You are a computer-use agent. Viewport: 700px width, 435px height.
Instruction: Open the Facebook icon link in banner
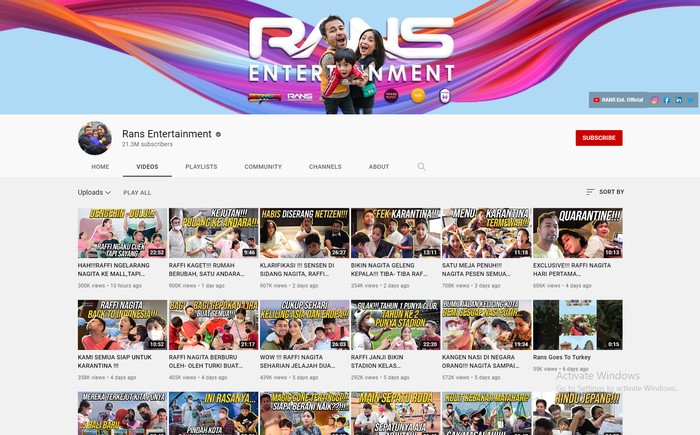pyautogui.click(x=667, y=100)
